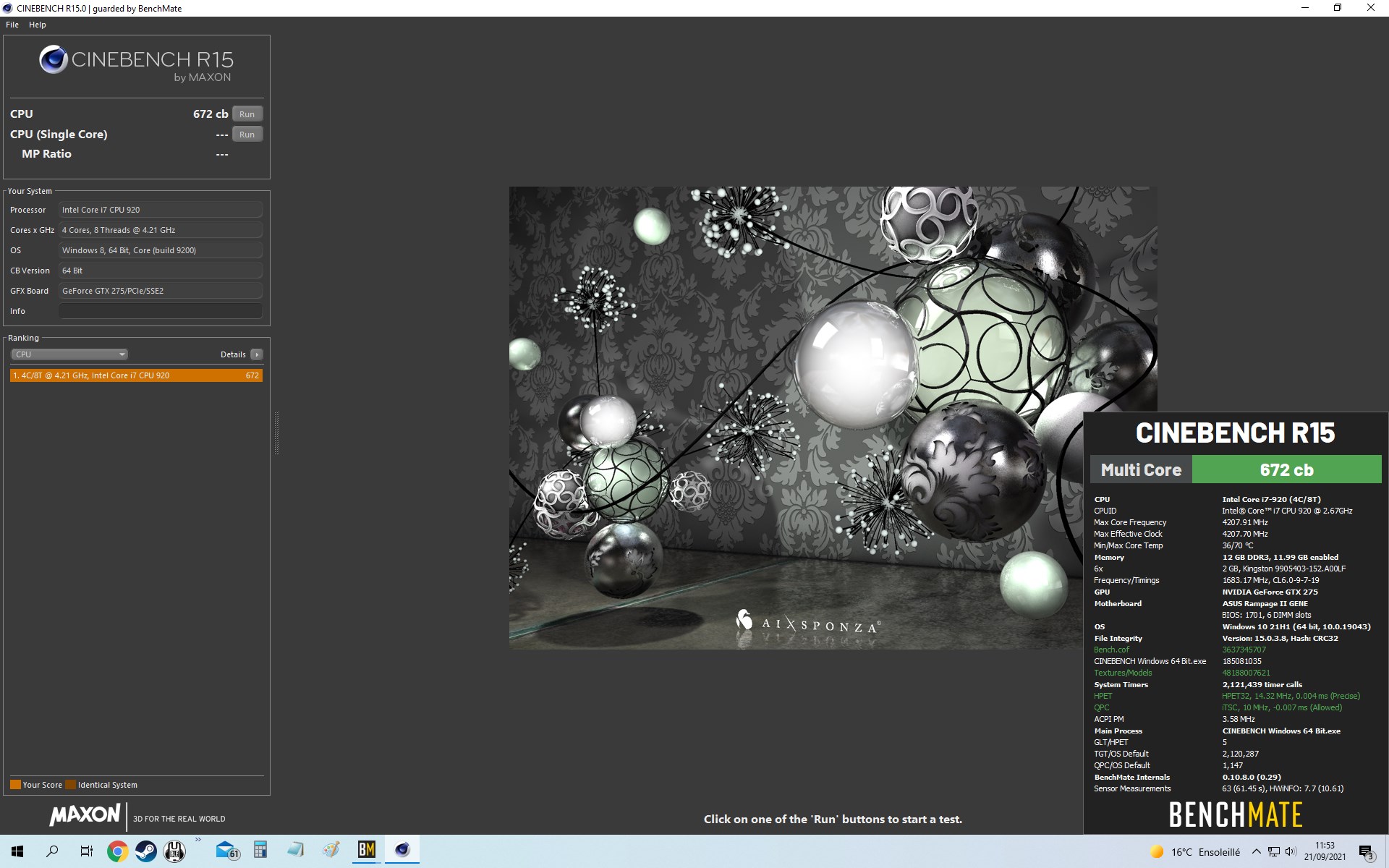Click the Cinebench title bar app icon
The height and width of the screenshot is (868, 1389).
7,8
